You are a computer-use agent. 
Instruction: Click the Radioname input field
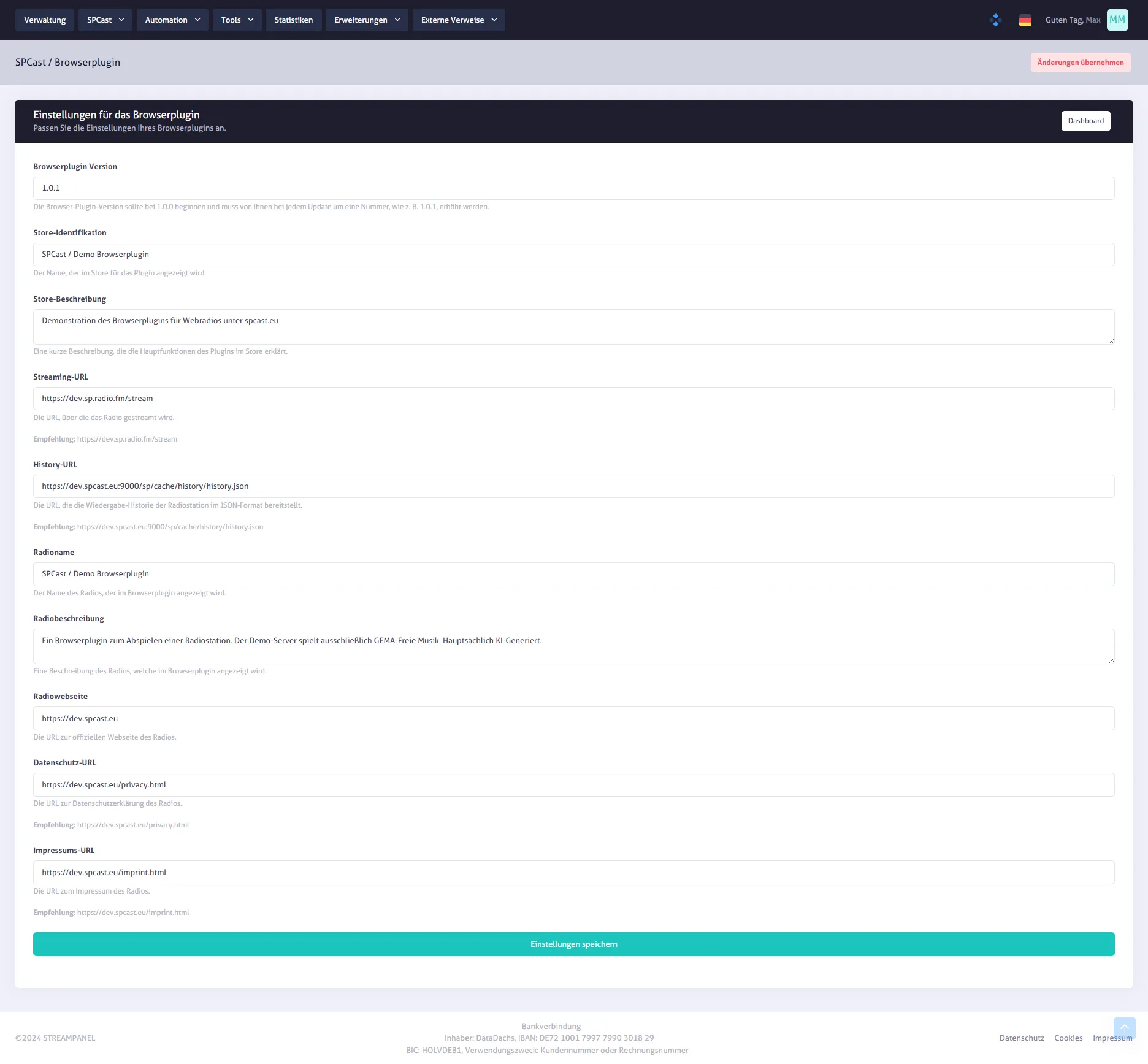pos(574,574)
